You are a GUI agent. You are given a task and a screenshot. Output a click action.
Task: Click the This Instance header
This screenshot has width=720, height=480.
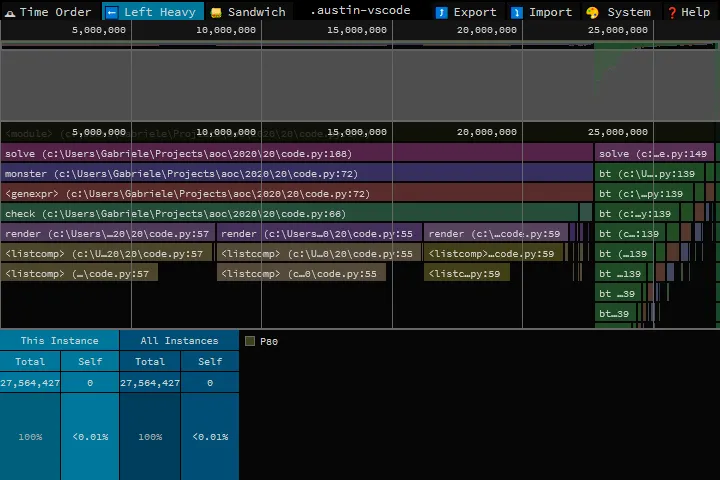pos(60,340)
